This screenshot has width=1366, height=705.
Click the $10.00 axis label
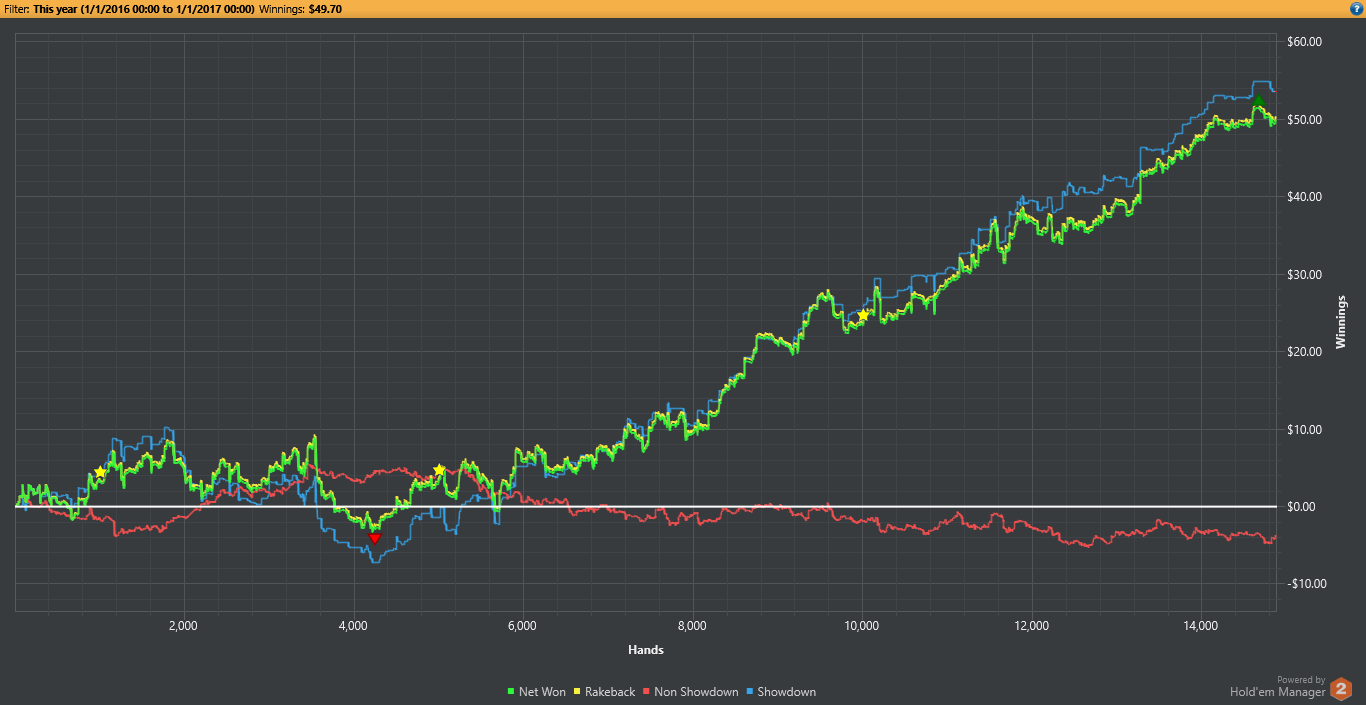[1305, 430]
